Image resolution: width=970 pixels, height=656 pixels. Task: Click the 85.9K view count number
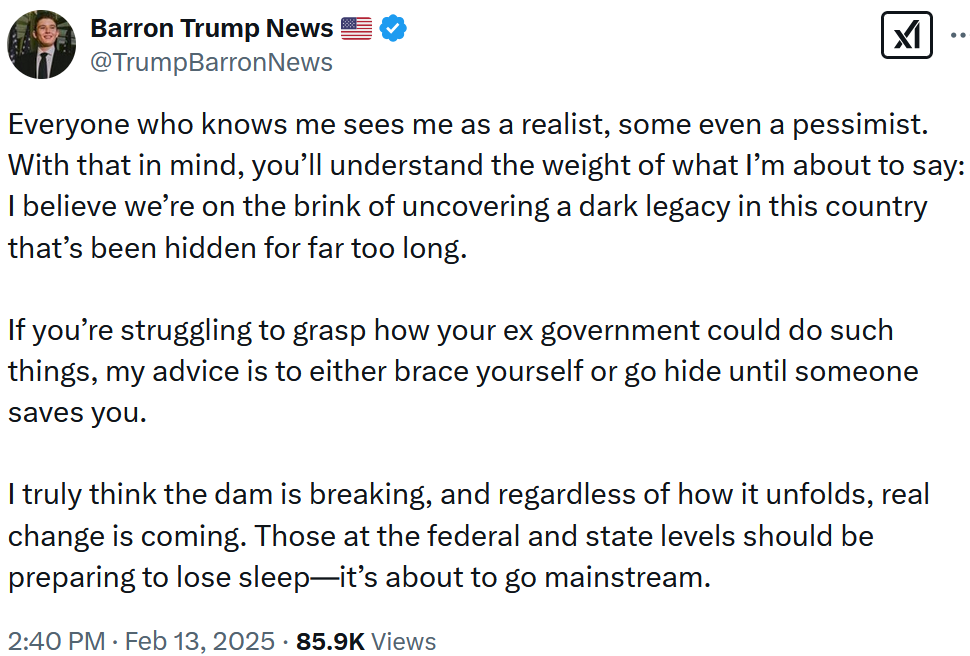(330, 641)
